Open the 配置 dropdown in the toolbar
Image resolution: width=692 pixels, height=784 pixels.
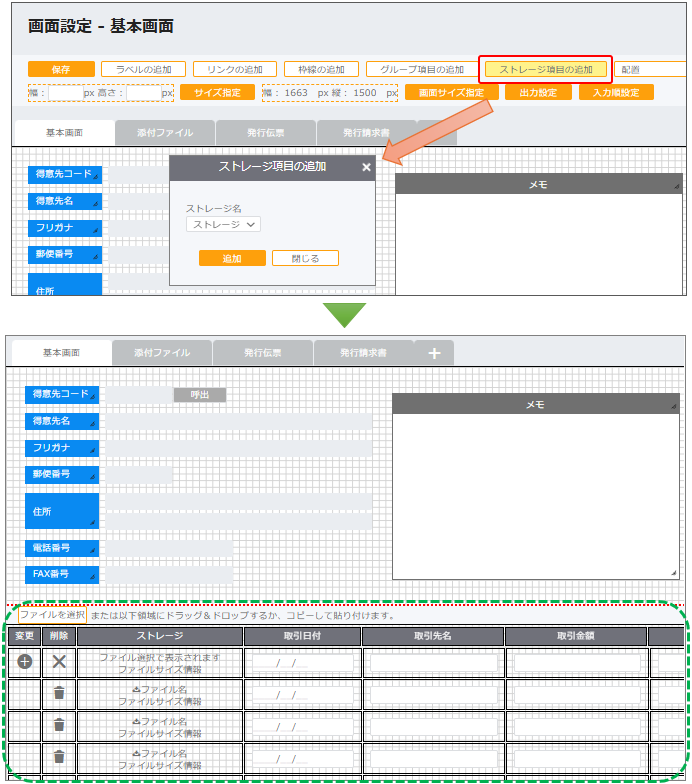[650, 69]
